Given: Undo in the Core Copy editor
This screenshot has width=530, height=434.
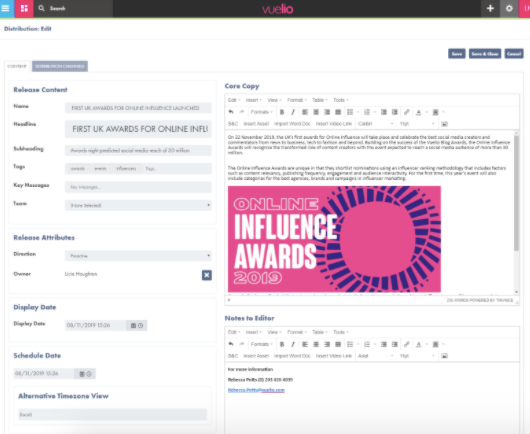Looking at the screenshot, I should pyautogui.click(x=231, y=112).
